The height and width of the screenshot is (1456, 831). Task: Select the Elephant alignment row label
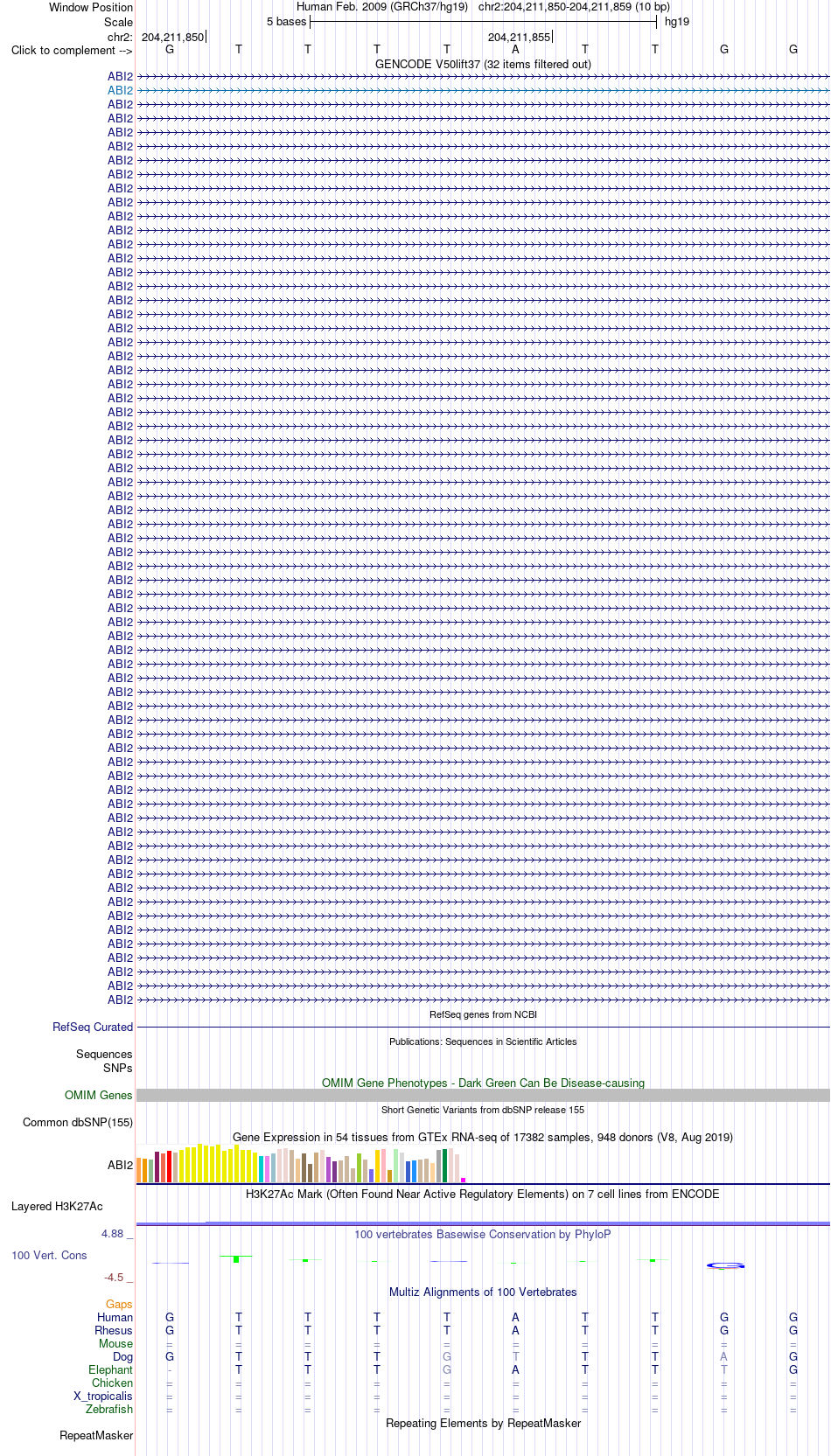tap(111, 1369)
